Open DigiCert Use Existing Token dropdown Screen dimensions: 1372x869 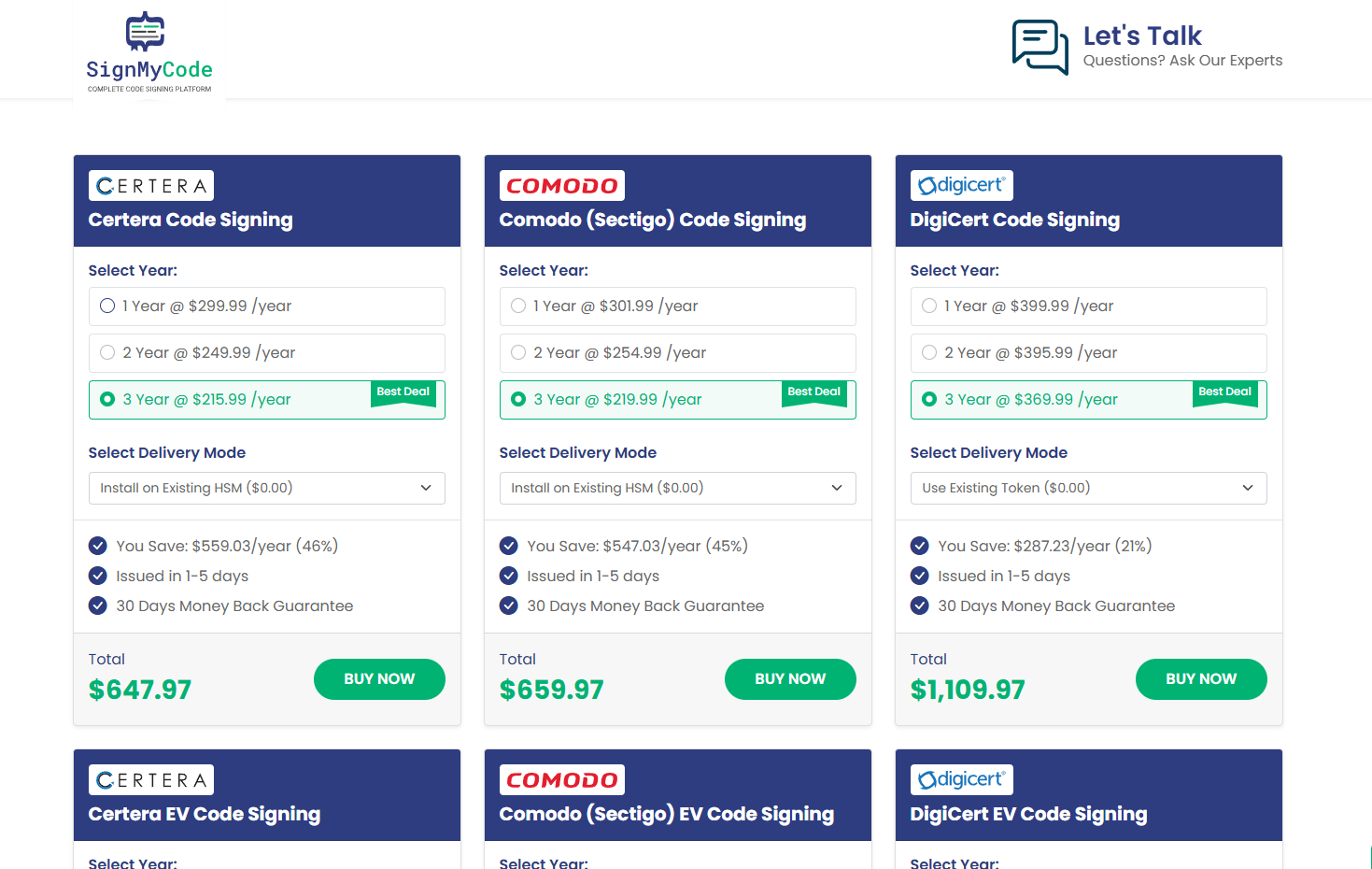(1088, 489)
